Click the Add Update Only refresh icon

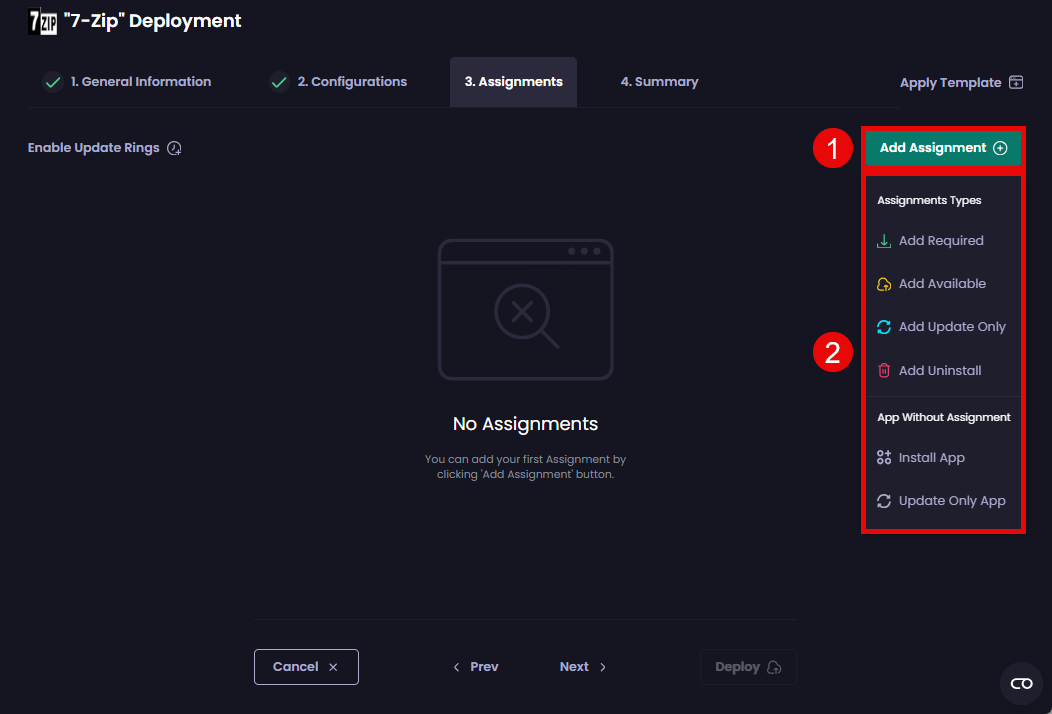pyautogui.click(x=884, y=327)
